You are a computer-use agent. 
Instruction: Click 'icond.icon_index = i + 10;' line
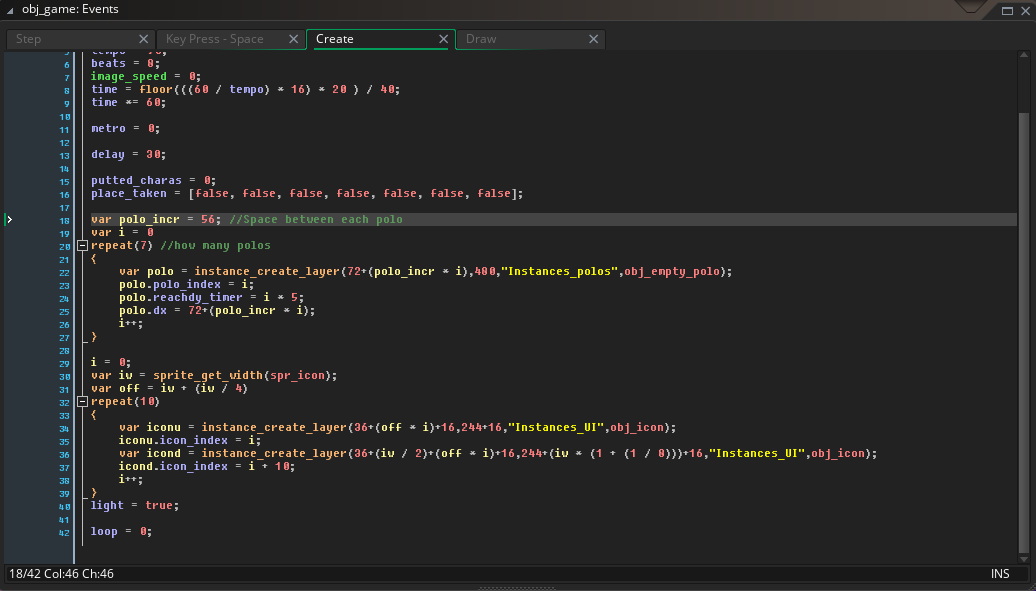207,467
